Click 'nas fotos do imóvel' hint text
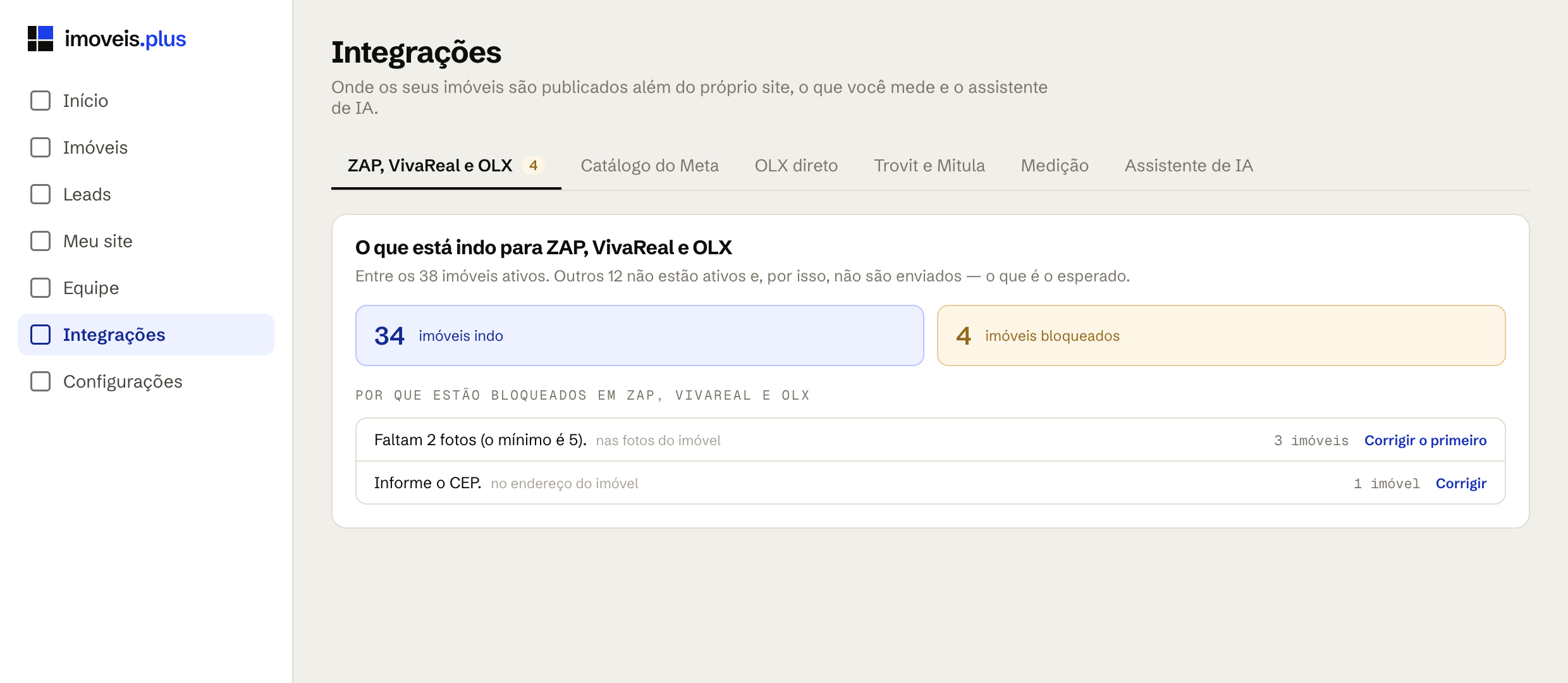The height and width of the screenshot is (683, 1568). (658, 441)
